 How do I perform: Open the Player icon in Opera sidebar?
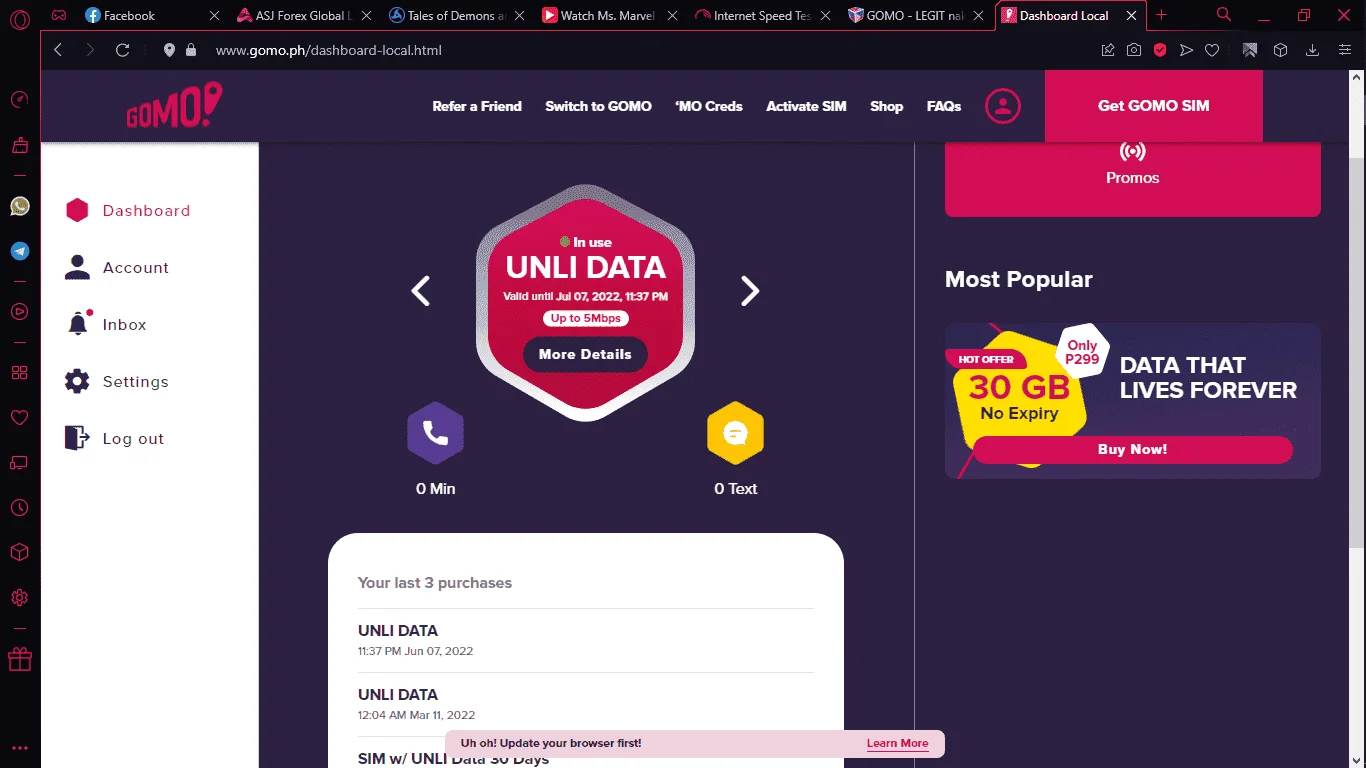click(x=19, y=311)
